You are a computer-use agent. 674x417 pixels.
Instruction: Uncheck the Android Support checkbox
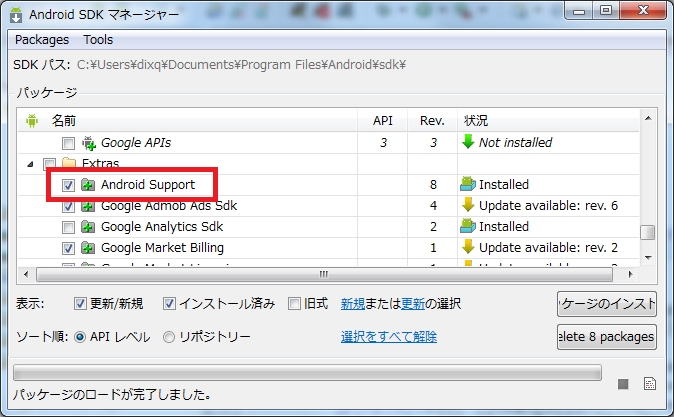pyautogui.click(x=68, y=185)
